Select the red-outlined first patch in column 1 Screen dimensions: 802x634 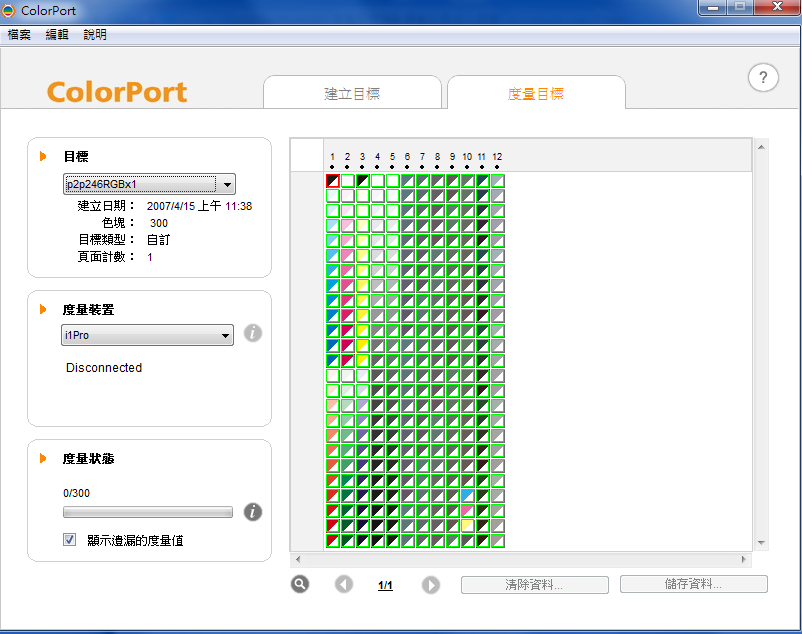click(332, 180)
